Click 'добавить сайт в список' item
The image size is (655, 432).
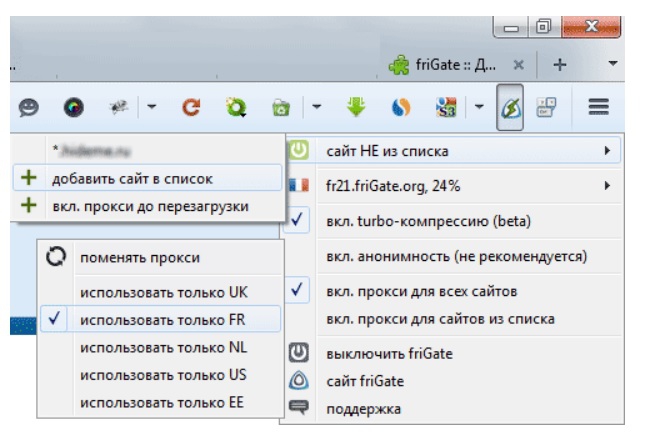click(147, 178)
